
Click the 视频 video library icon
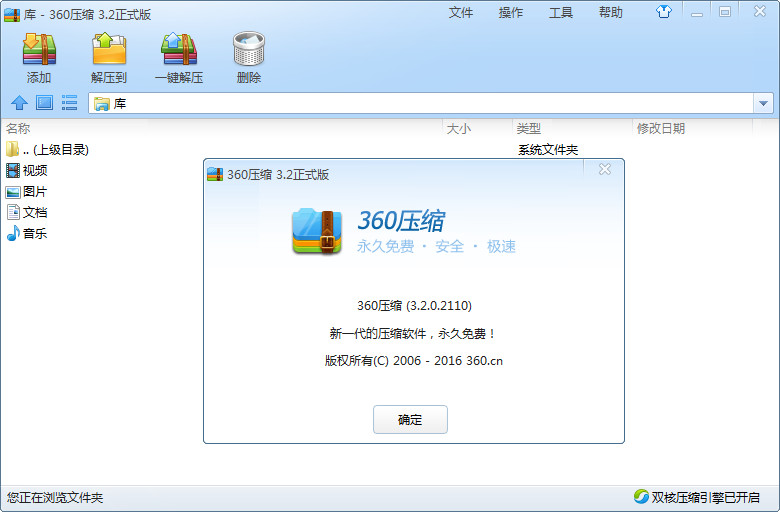click(x=13, y=171)
